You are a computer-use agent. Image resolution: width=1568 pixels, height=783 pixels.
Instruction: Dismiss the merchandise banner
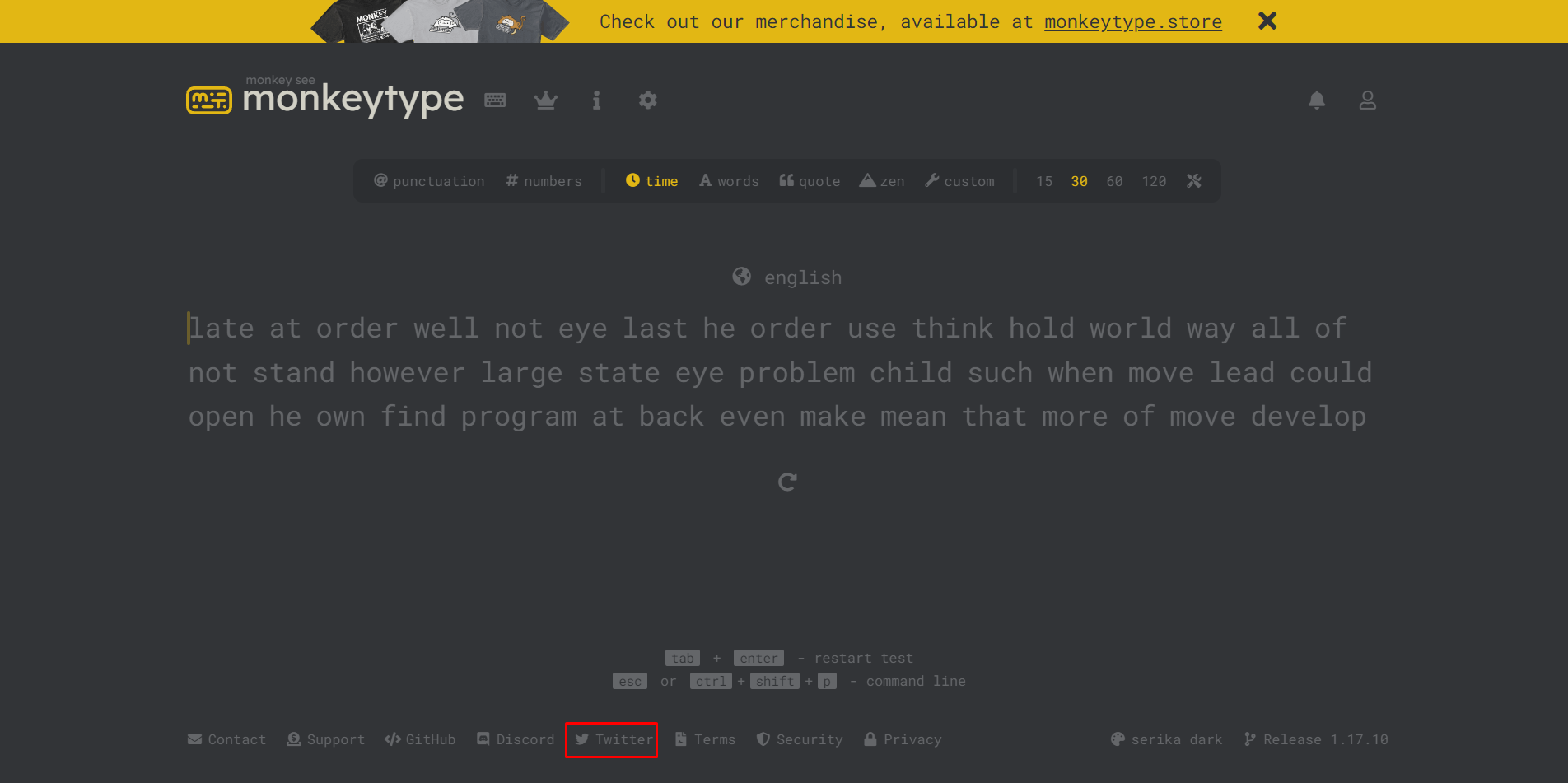tap(1267, 21)
